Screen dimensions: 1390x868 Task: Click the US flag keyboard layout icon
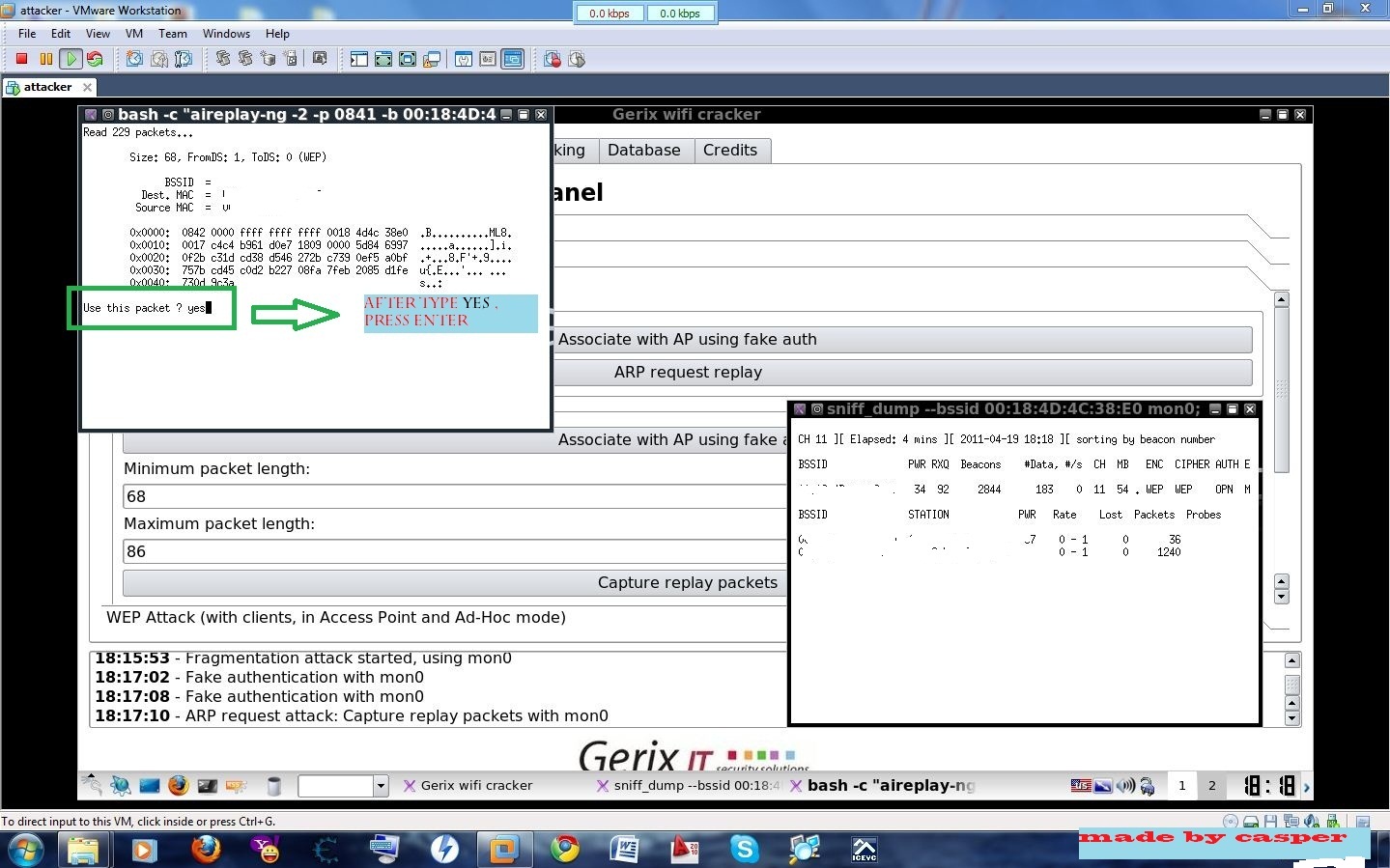click(1081, 785)
